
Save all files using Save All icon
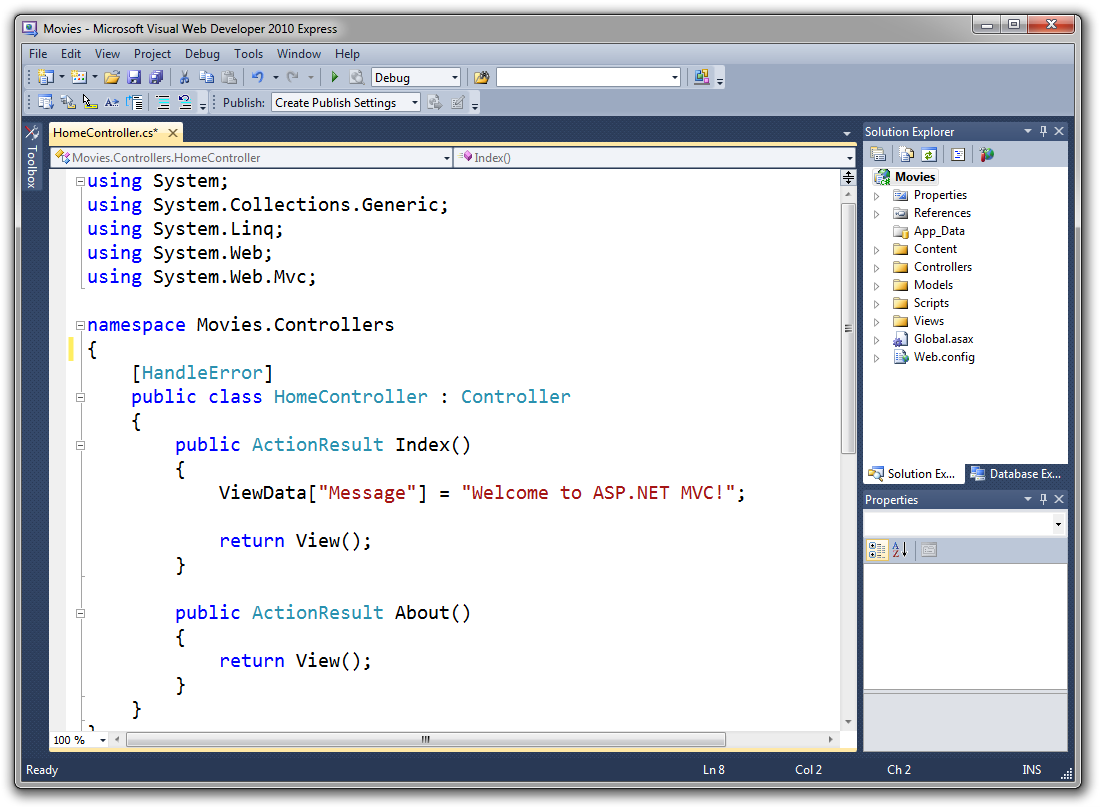point(157,76)
